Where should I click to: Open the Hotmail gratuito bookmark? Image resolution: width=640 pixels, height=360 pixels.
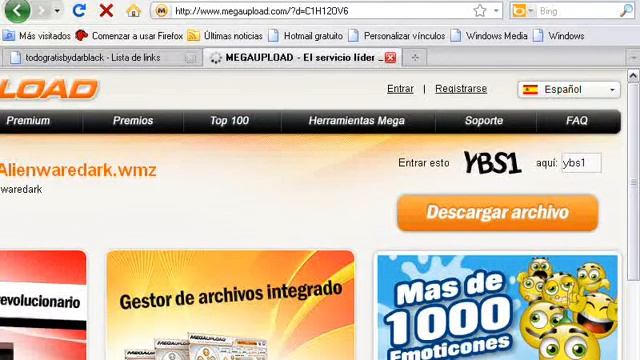[306, 36]
